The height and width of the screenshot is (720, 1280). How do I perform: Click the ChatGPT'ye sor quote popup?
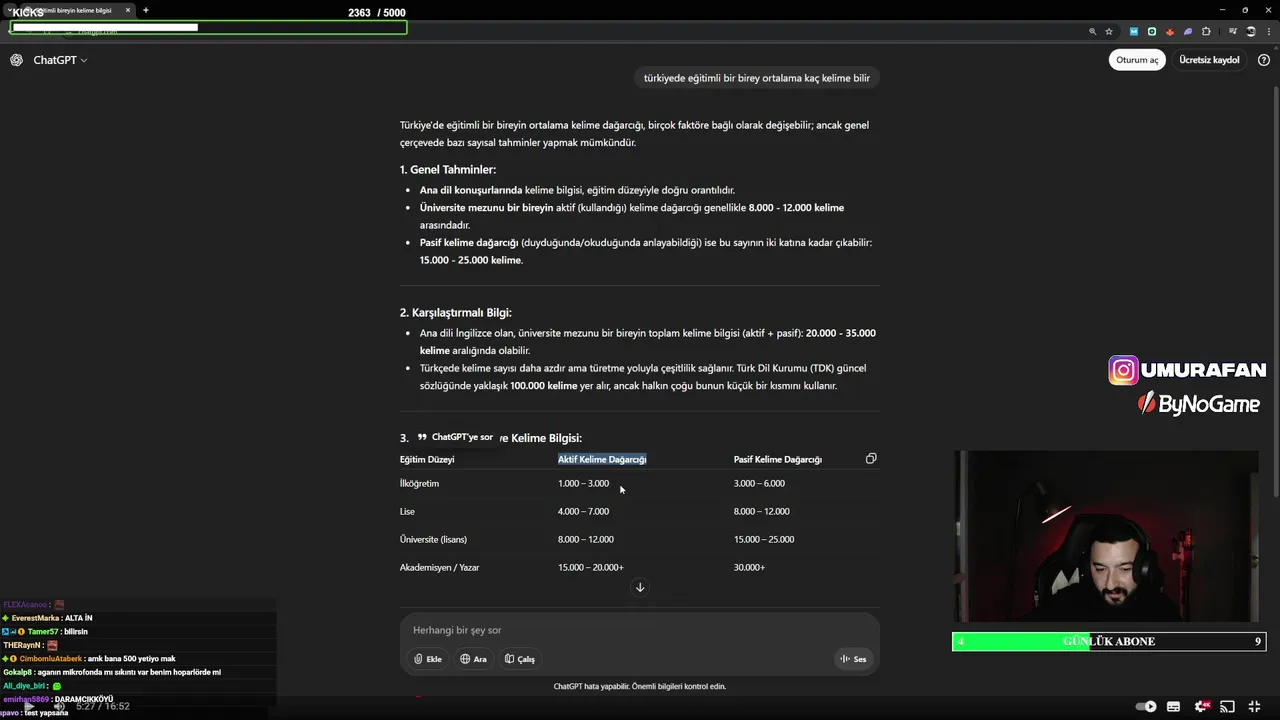pyautogui.click(x=455, y=437)
